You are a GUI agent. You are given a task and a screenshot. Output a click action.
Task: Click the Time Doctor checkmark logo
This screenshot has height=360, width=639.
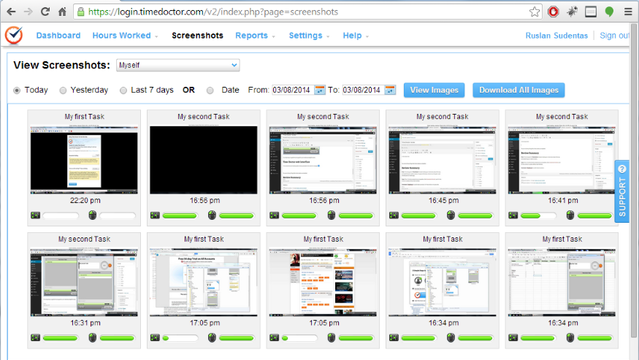pyautogui.click(x=14, y=35)
